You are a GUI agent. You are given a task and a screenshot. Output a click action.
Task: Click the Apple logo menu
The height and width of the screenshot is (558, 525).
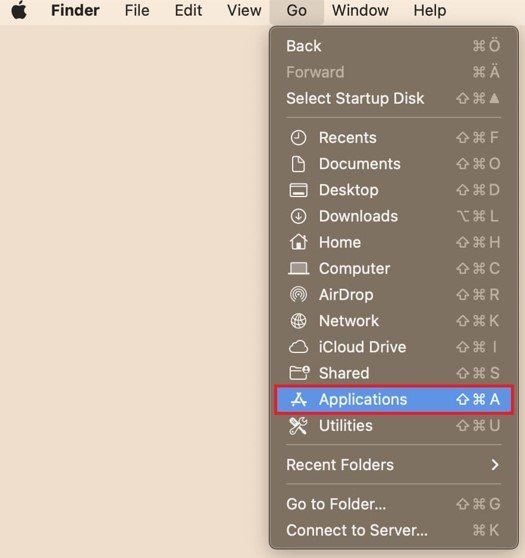tap(19, 10)
